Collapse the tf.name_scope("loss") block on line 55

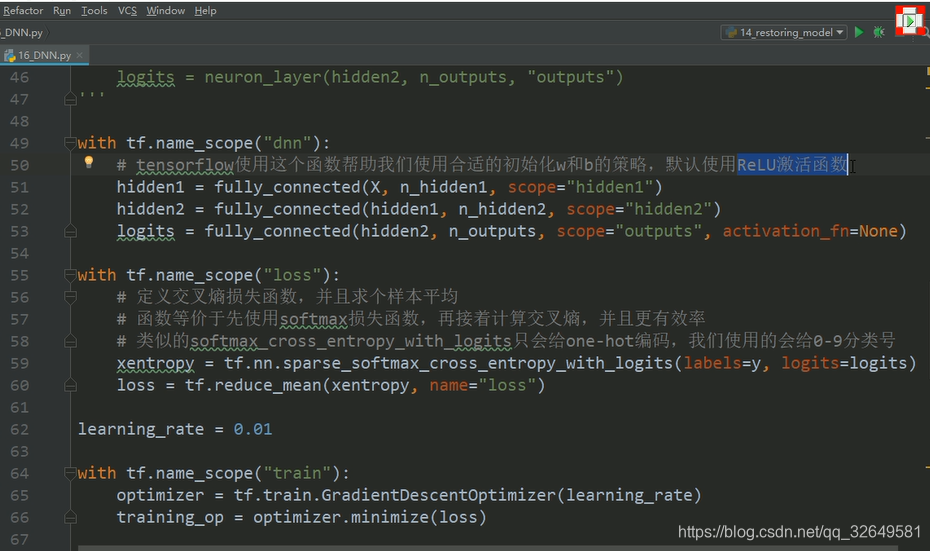(x=70, y=275)
